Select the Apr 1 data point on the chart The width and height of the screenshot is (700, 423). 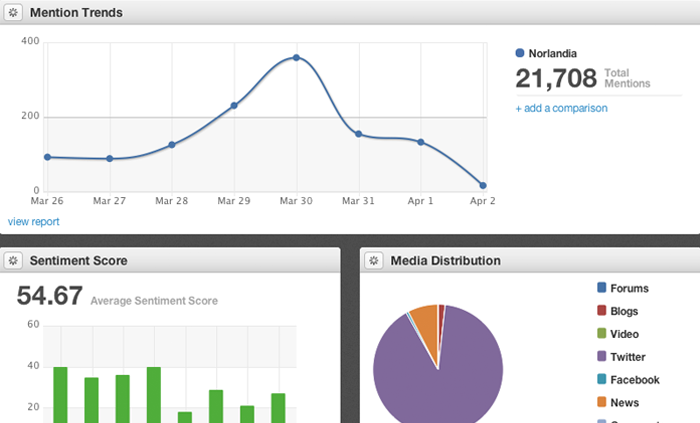(421, 142)
